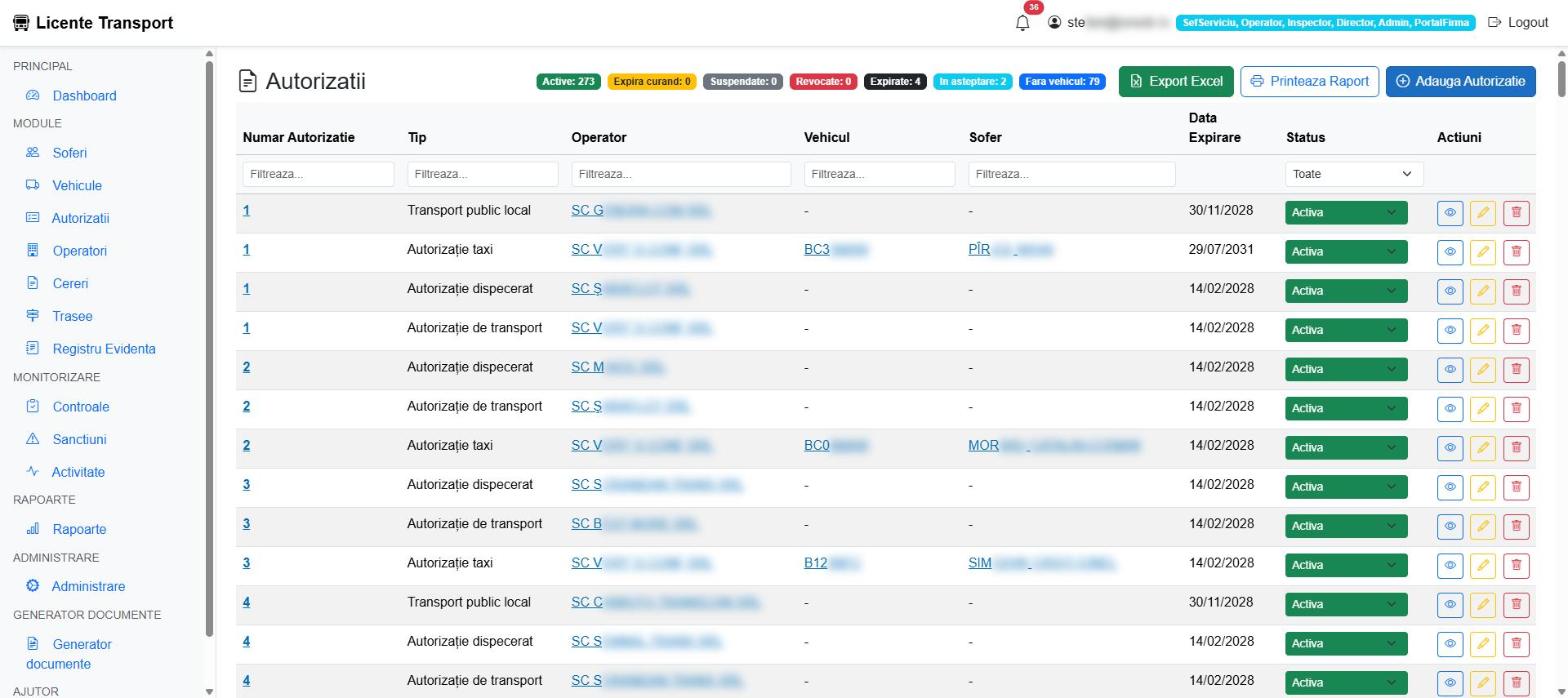Click the document icon beside the Autorizatii heading
This screenshot has width=1568, height=698.
(247, 81)
